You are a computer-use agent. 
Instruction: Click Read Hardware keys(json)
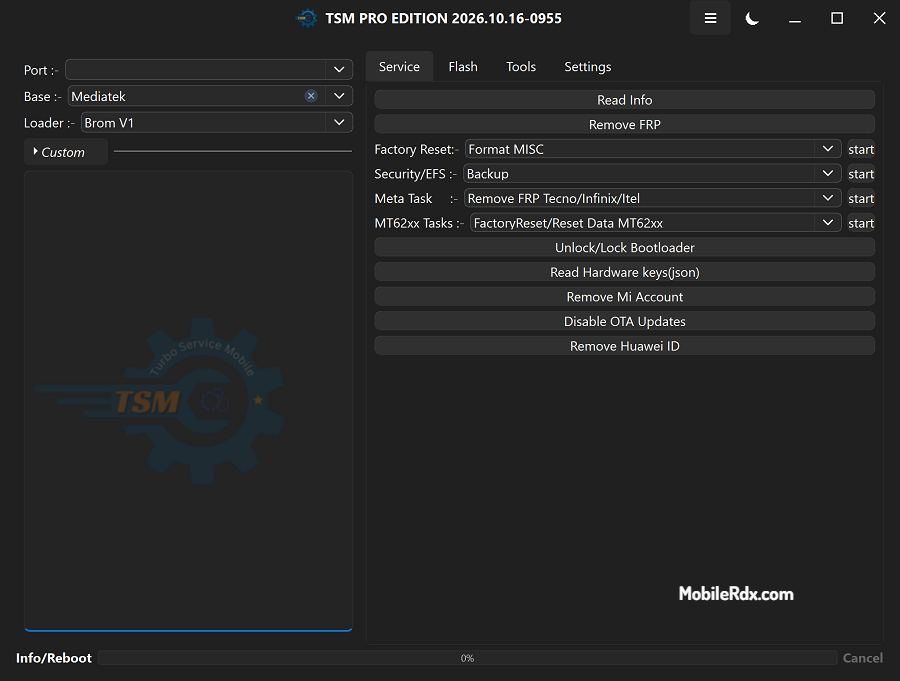point(624,272)
